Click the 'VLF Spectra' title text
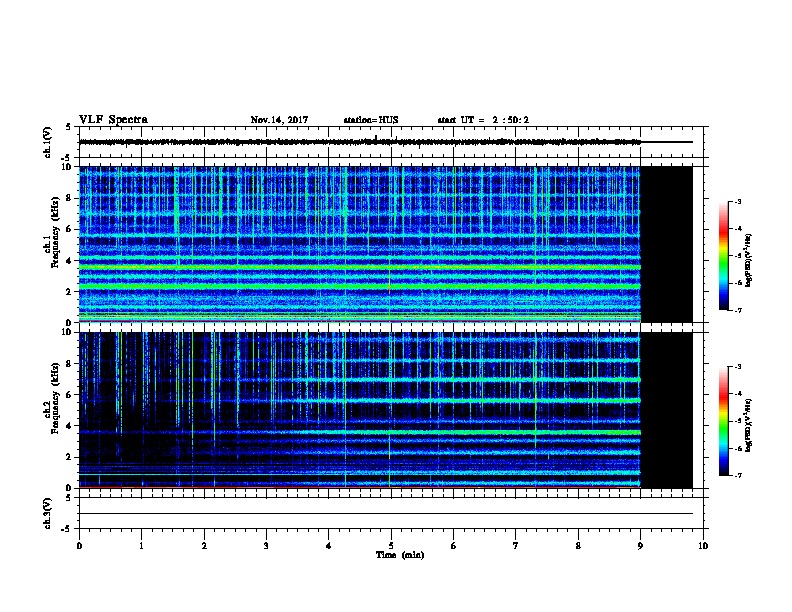Viewport: 792px width, 612px height. [x=113, y=120]
